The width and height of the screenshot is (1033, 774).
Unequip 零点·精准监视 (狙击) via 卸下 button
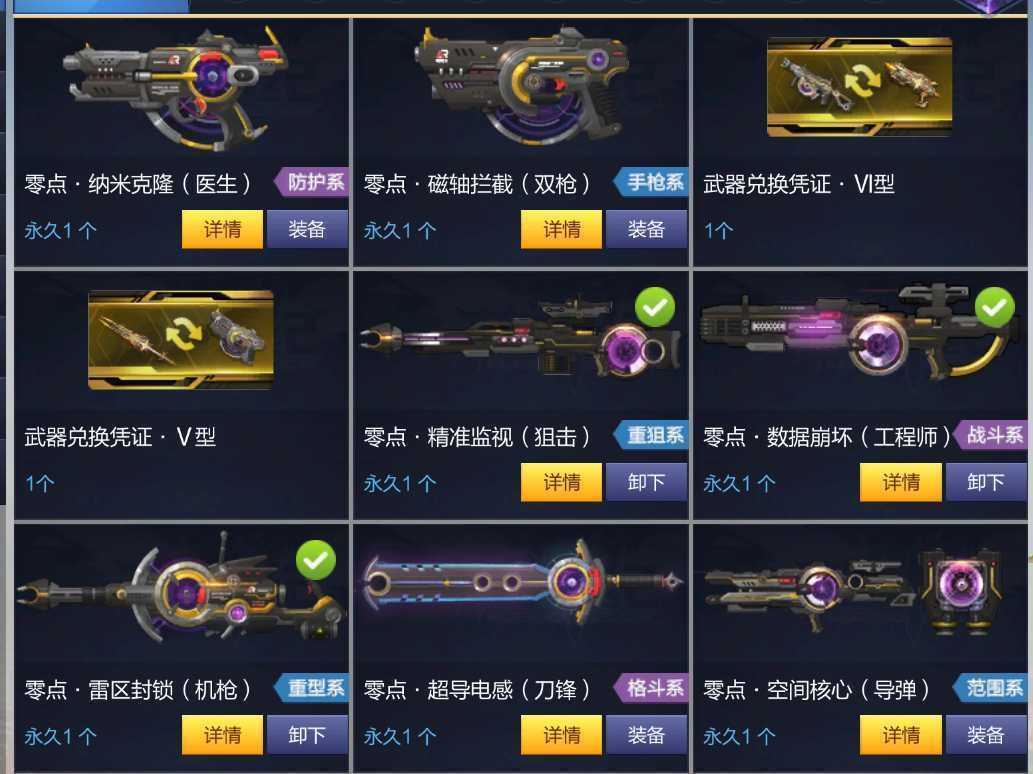click(x=646, y=482)
